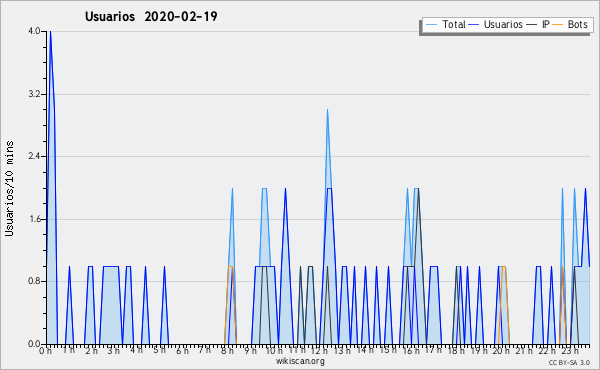Click the Bots legend label
The height and width of the screenshot is (370, 600).
click(577, 24)
